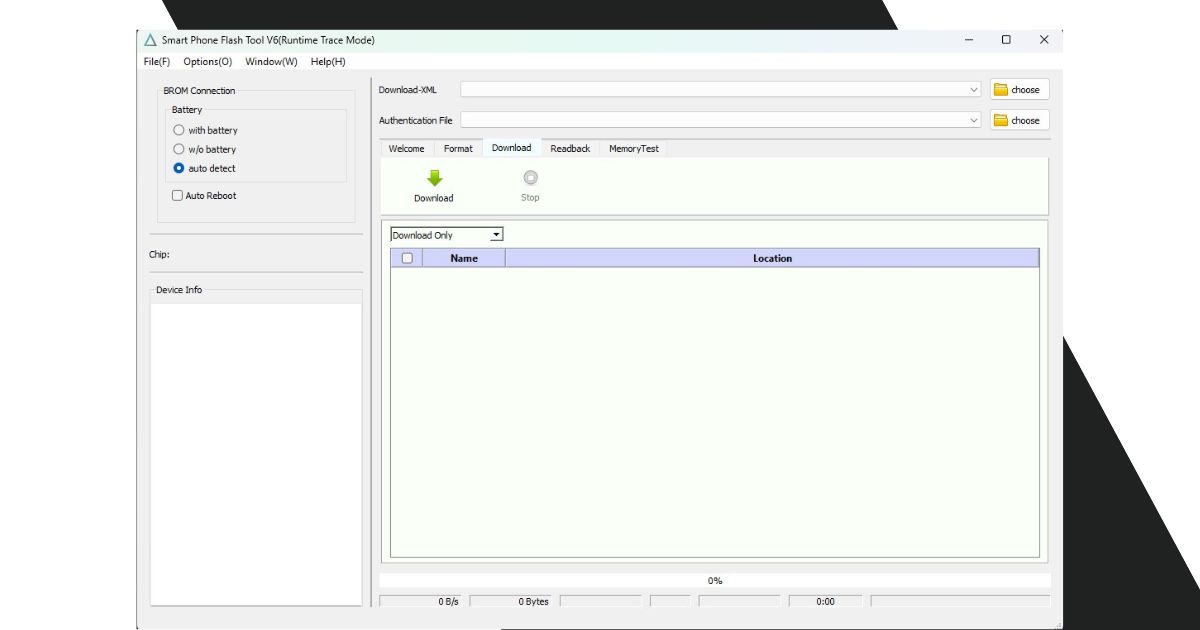Click folder icon beside Download-XML choose

point(1000,90)
